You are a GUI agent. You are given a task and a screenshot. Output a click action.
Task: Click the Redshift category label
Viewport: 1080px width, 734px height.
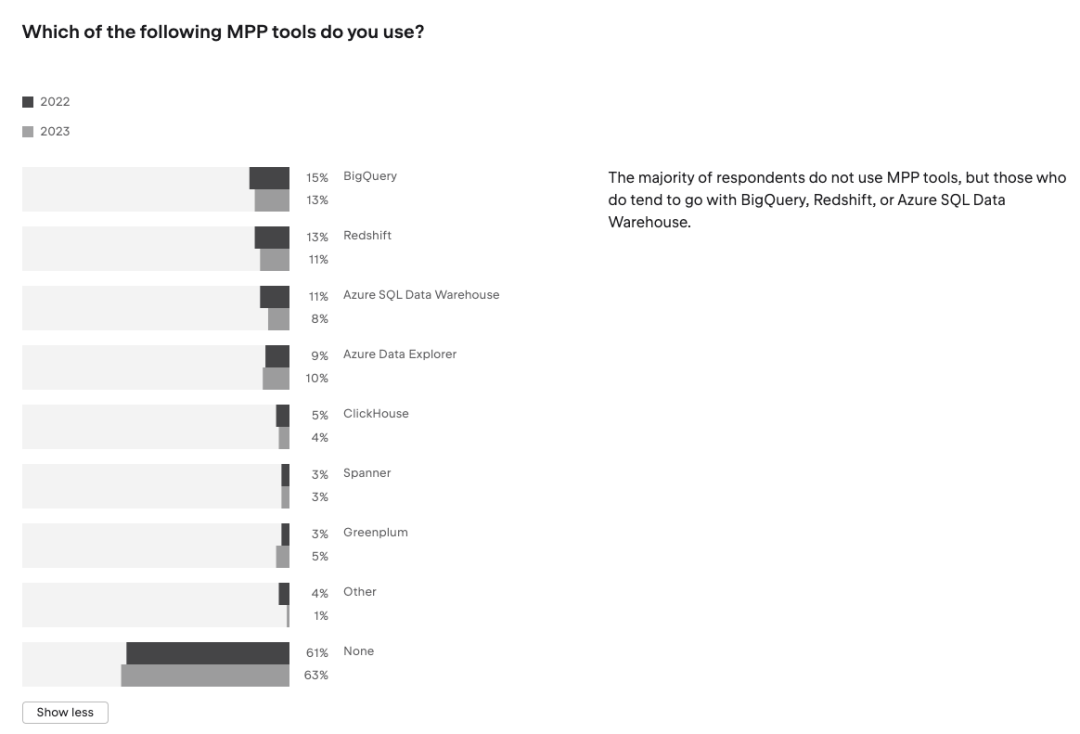point(367,235)
